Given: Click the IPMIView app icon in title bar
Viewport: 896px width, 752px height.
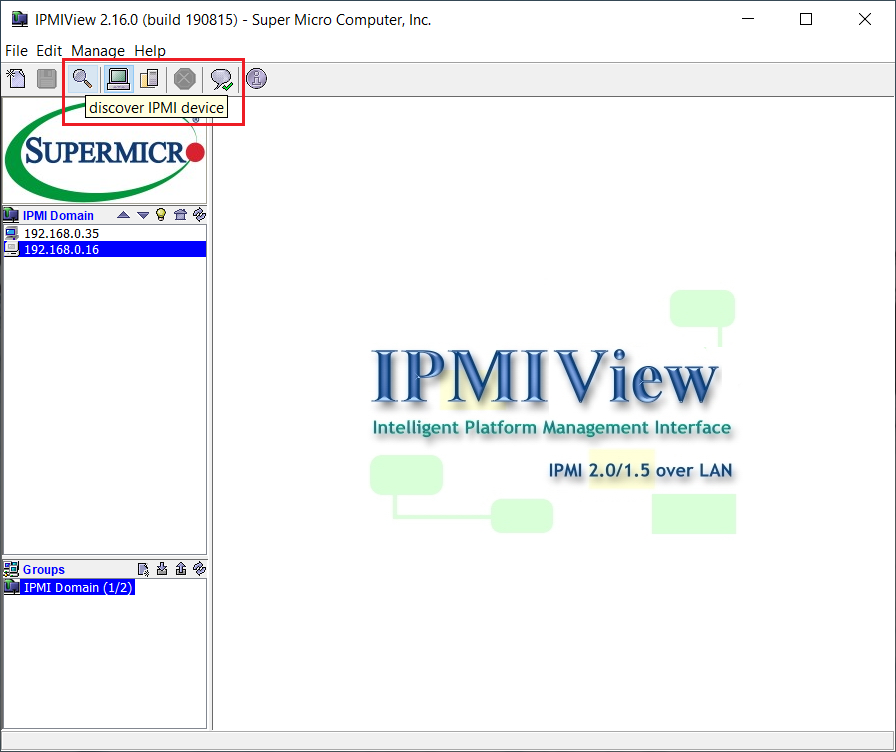Looking at the screenshot, I should (19, 19).
